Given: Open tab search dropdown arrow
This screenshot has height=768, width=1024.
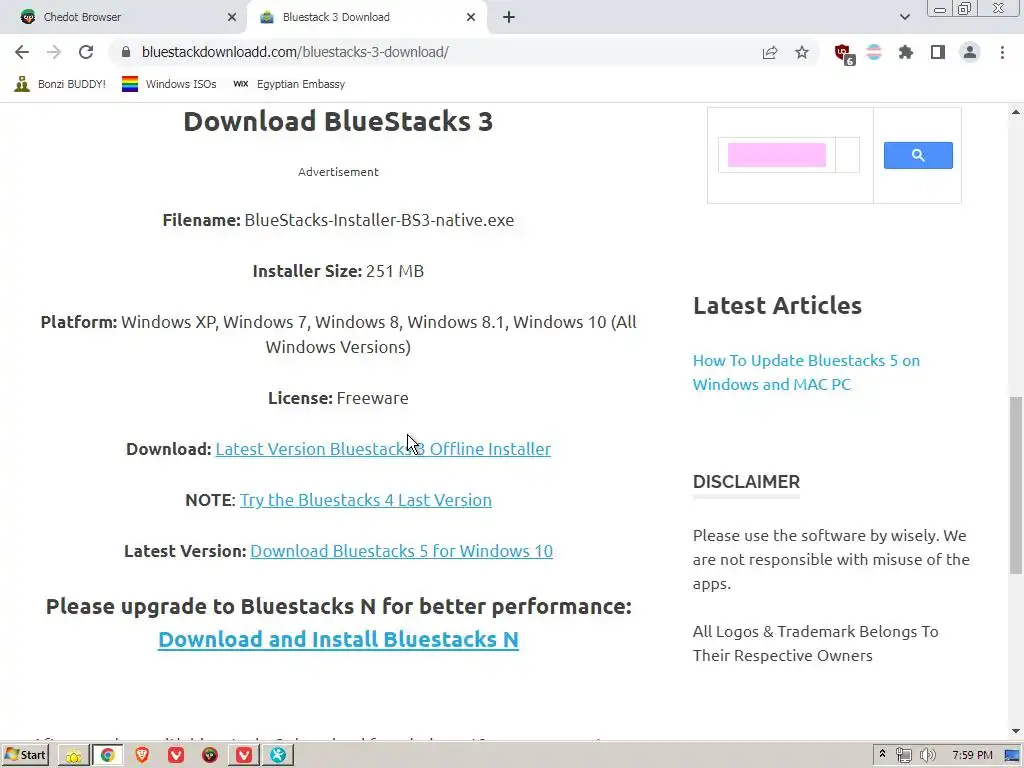Looking at the screenshot, I should pos(904,17).
